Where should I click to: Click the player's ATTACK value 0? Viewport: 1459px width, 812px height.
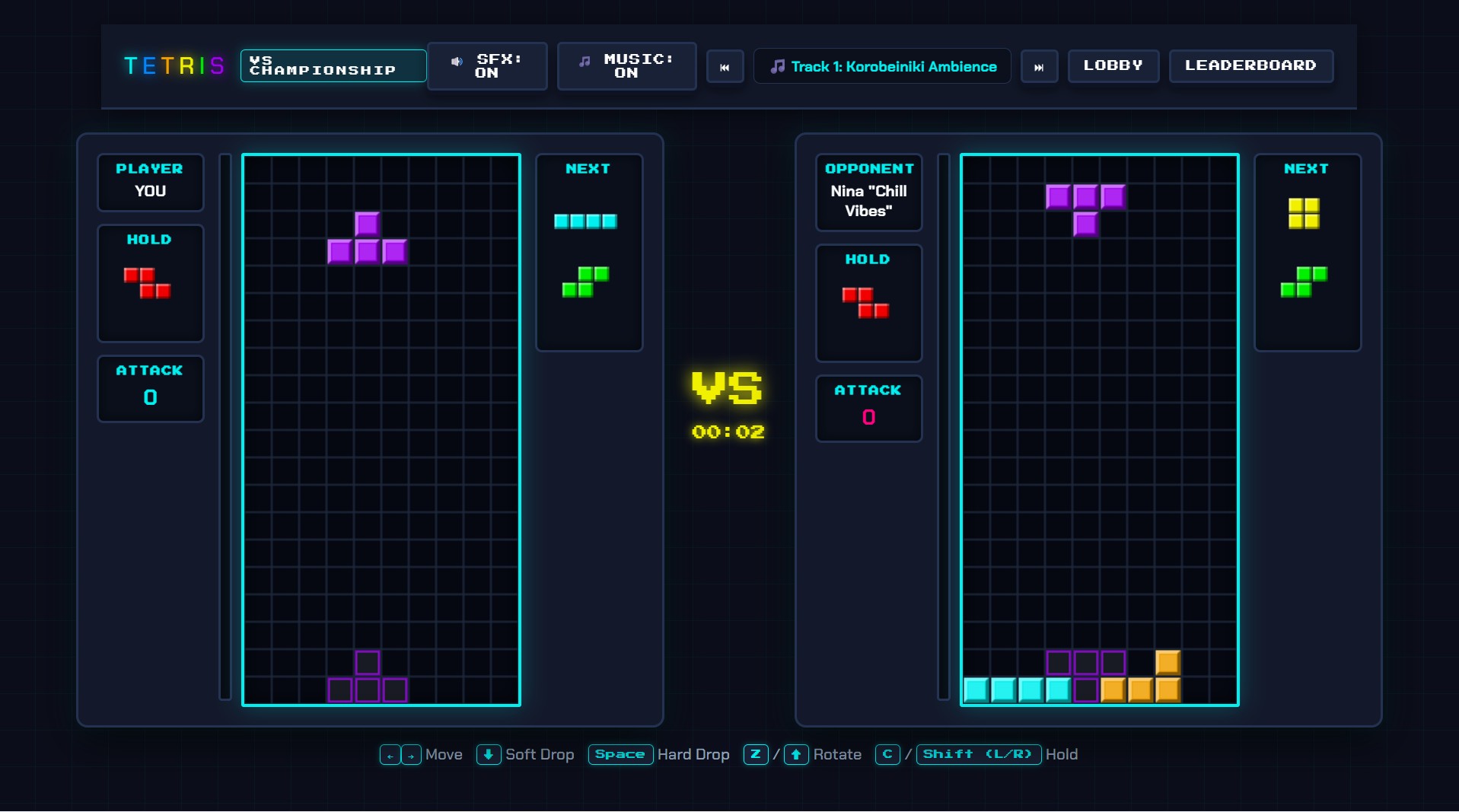(x=151, y=397)
